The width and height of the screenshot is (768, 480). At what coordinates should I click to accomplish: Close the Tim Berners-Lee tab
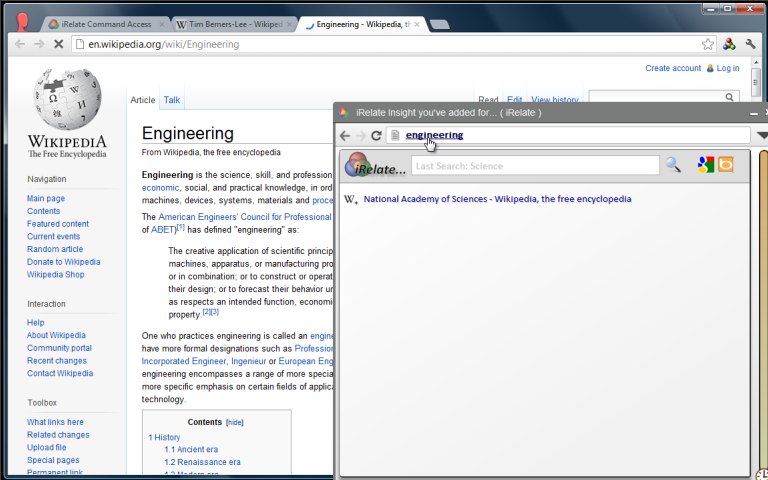(289, 24)
